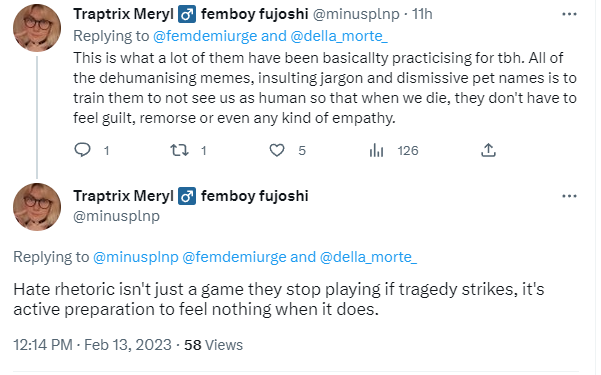
Task: Open the 11h timestamp of first tweet
Action: (422, 14)
